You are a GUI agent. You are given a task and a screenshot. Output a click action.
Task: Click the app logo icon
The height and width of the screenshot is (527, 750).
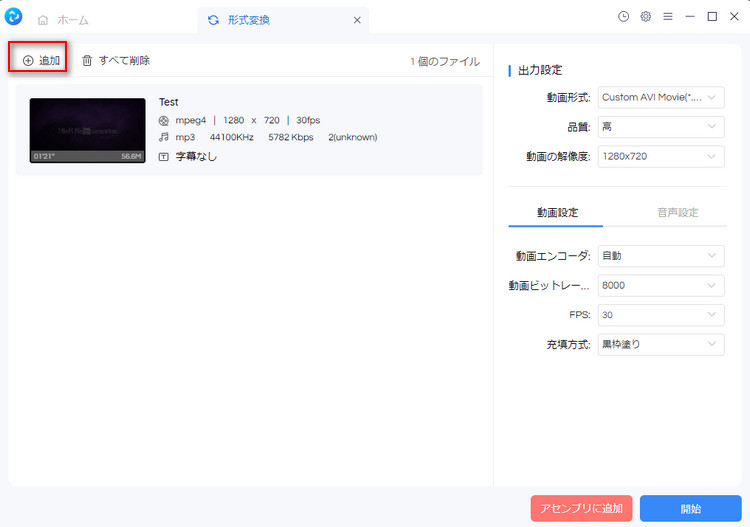[x=14, y=17]
